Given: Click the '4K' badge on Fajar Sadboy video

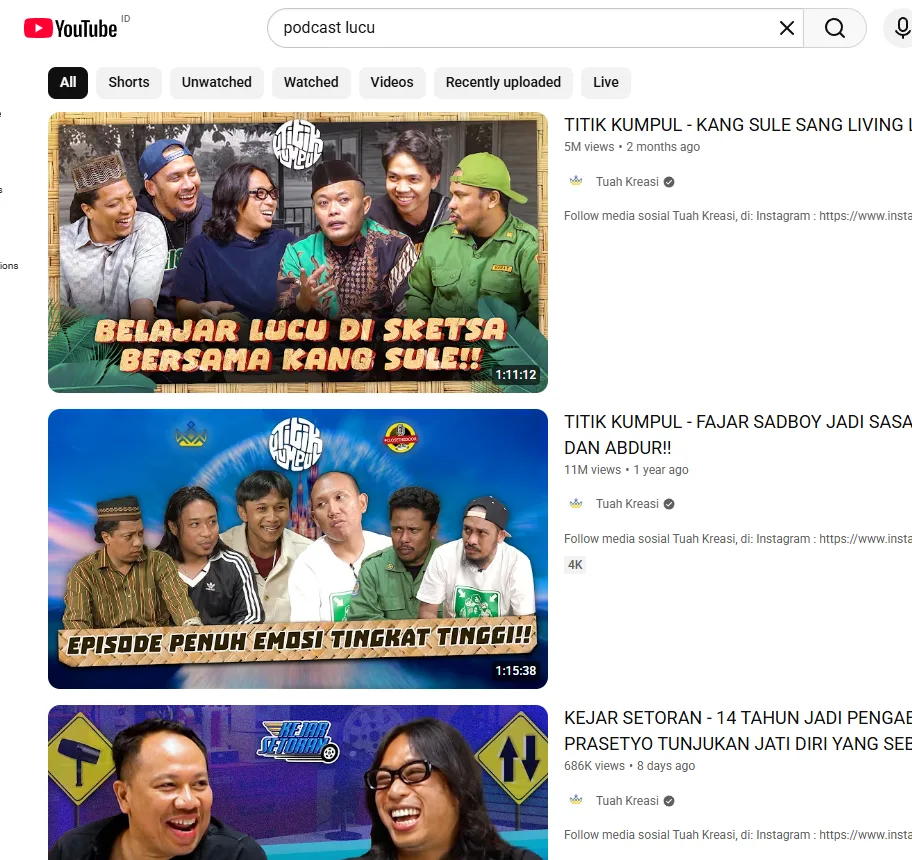Looking at the screenshot, I should pos(575,565).
